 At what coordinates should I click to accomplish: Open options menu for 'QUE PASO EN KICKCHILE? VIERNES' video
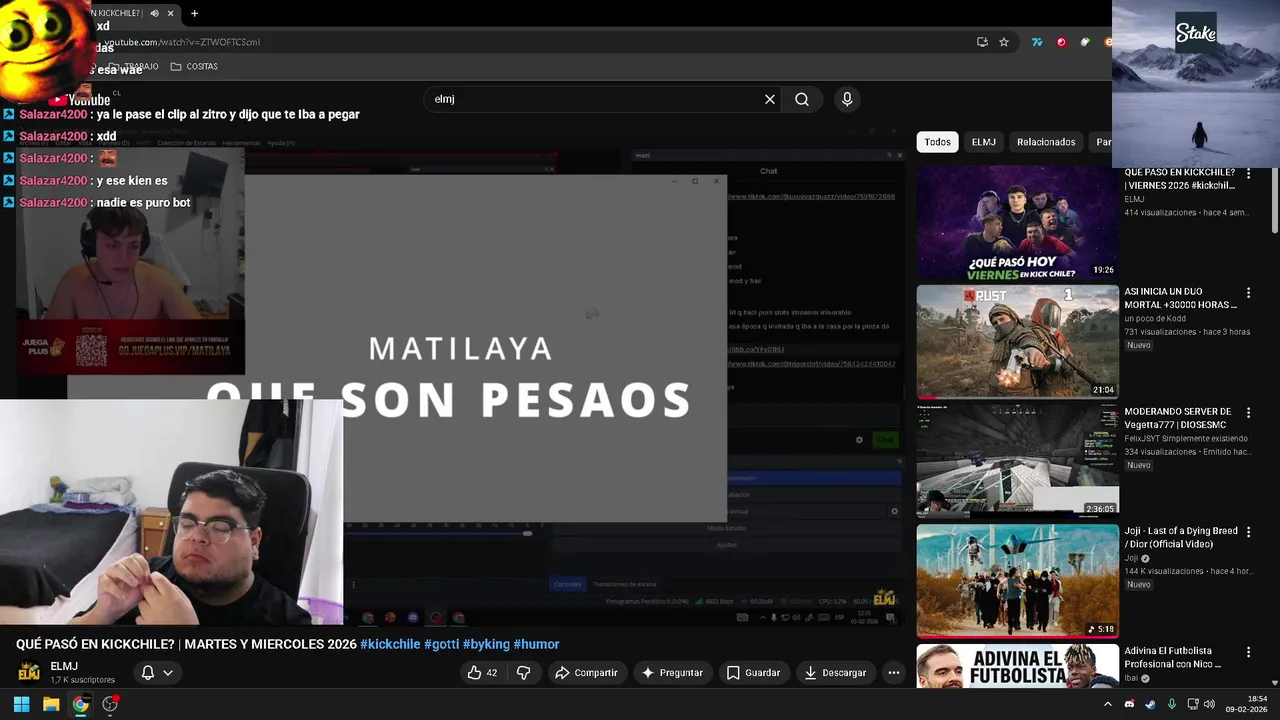click(x=1248, y=173)
